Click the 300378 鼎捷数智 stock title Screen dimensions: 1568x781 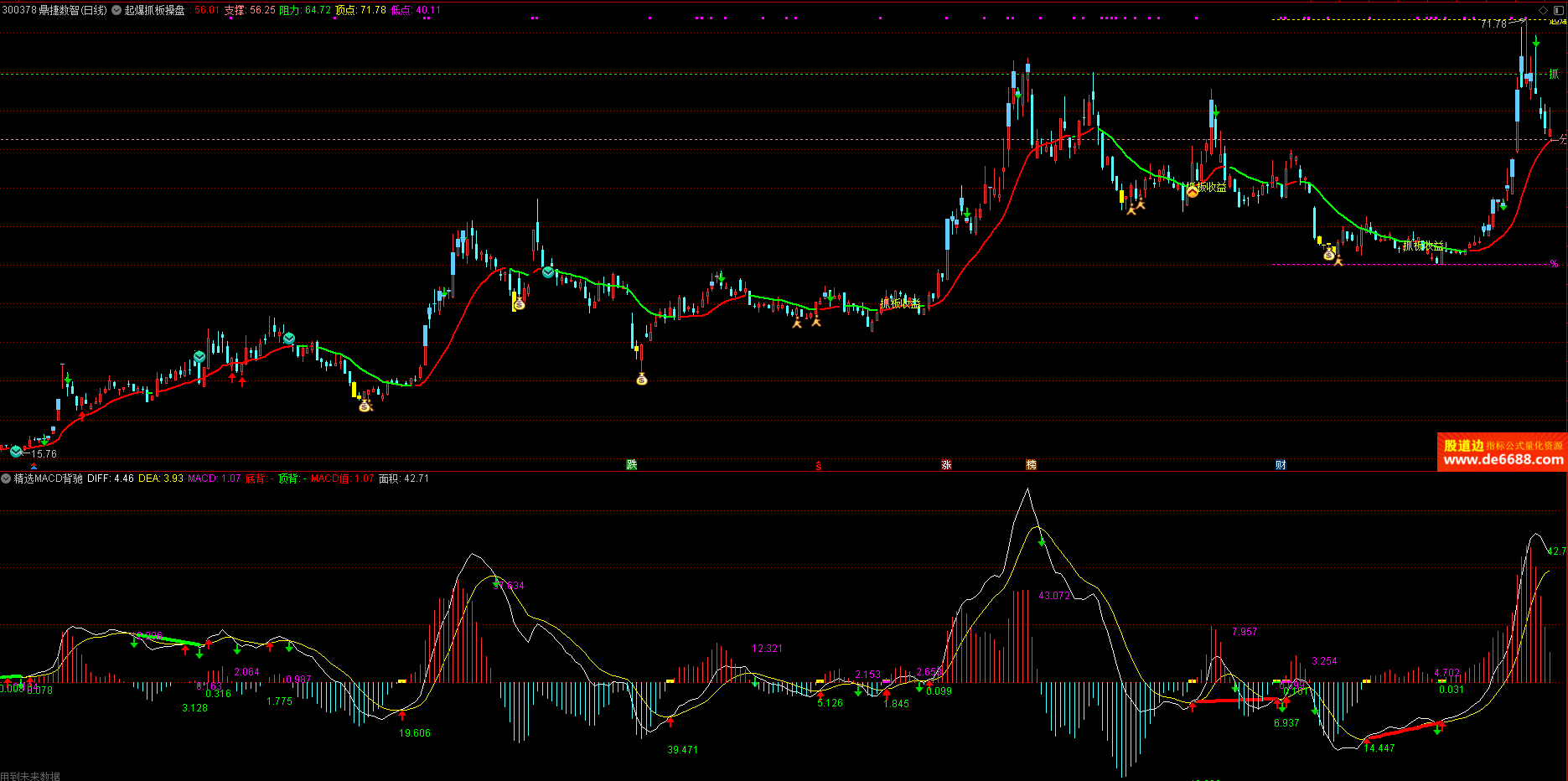(x=54, y=10)
